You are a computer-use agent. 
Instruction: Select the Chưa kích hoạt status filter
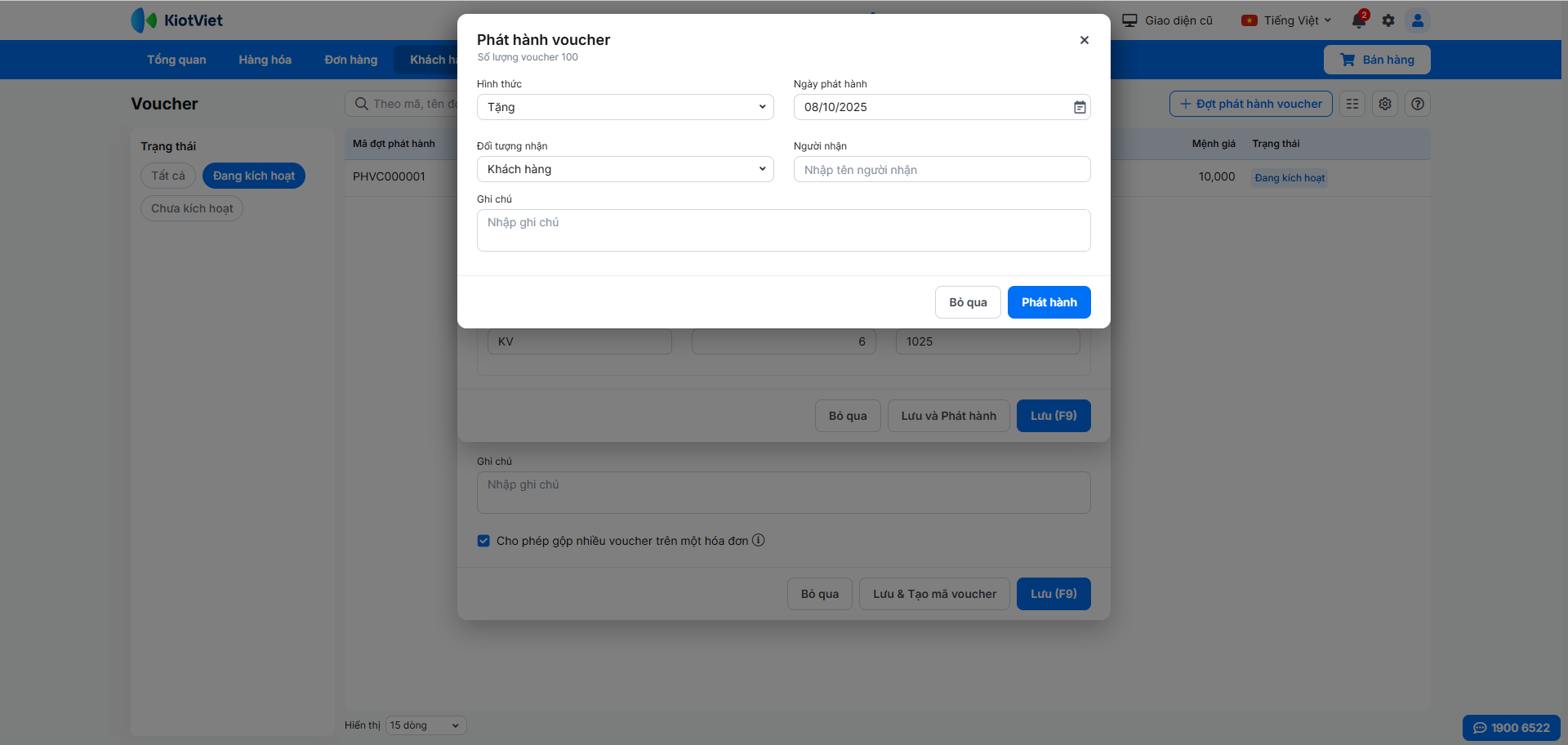pos(192,208)
